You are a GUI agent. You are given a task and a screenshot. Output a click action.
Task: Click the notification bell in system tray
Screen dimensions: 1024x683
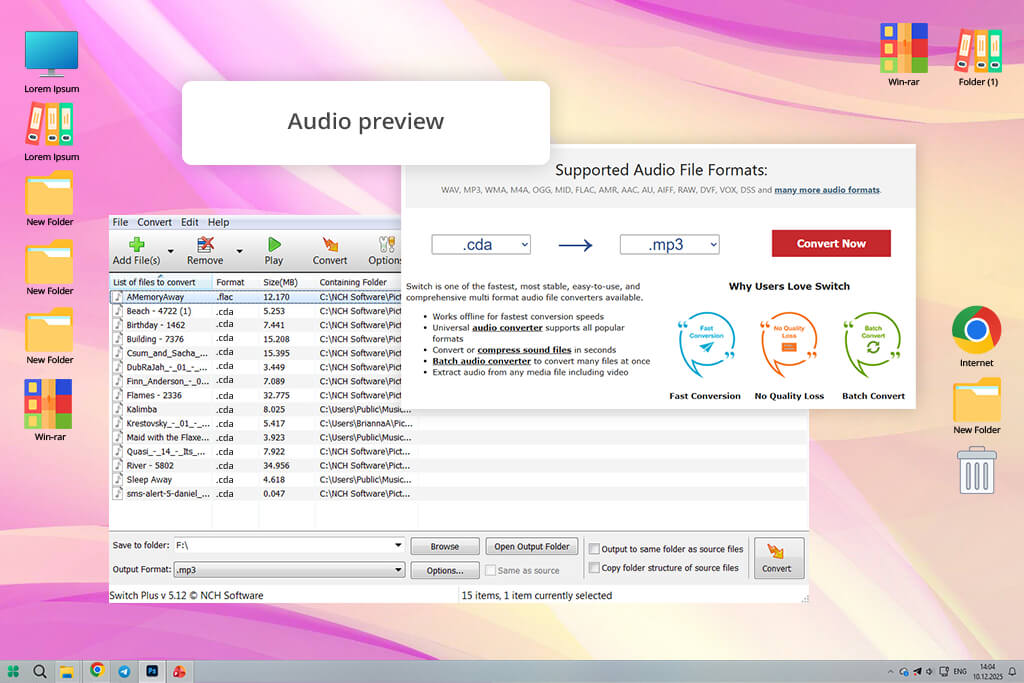pos(1012,671)
